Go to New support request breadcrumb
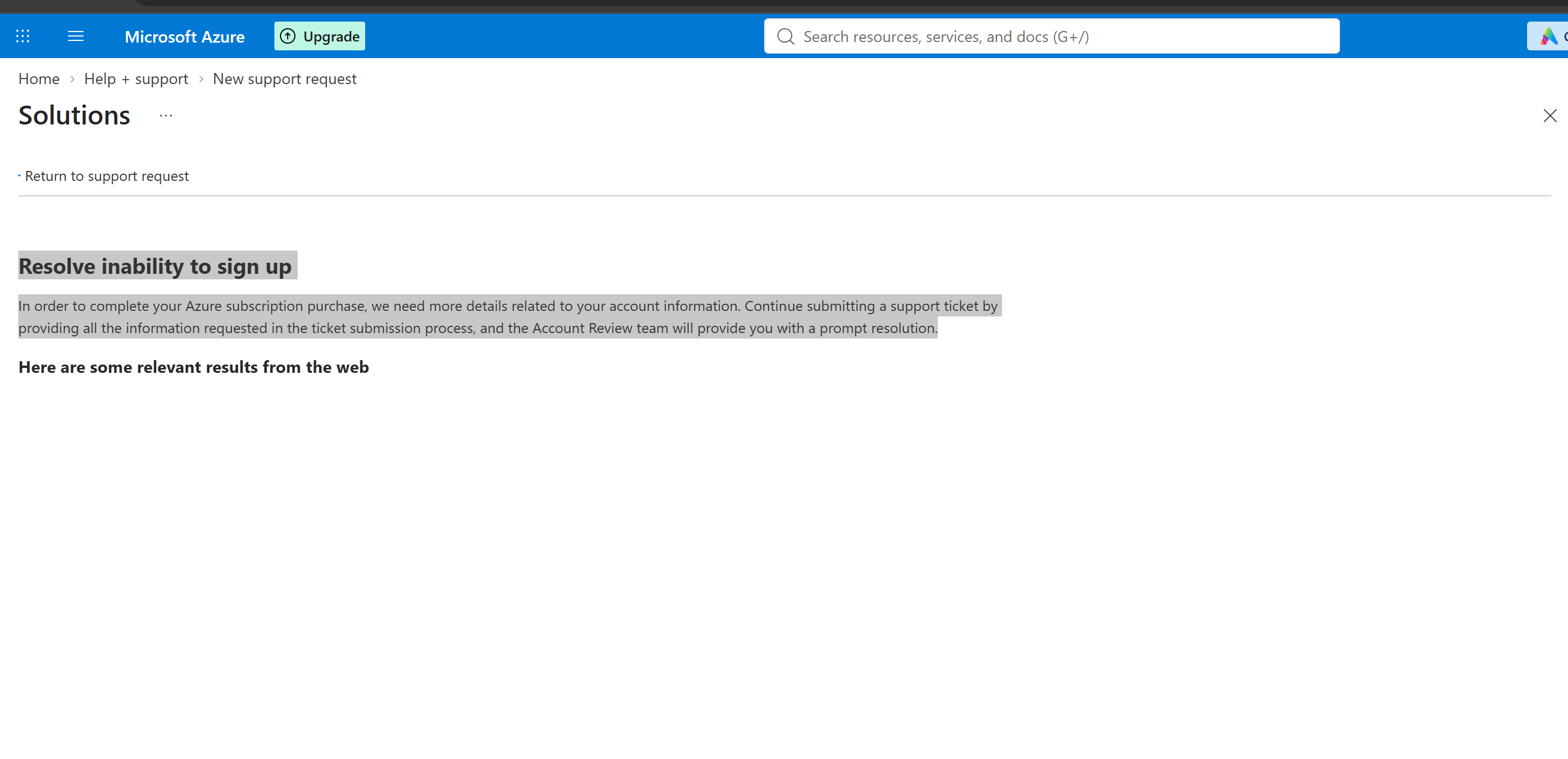Image resolution: width=1568 pixels, height=759 pixels. pyautogui.click(x=284, y=79)
